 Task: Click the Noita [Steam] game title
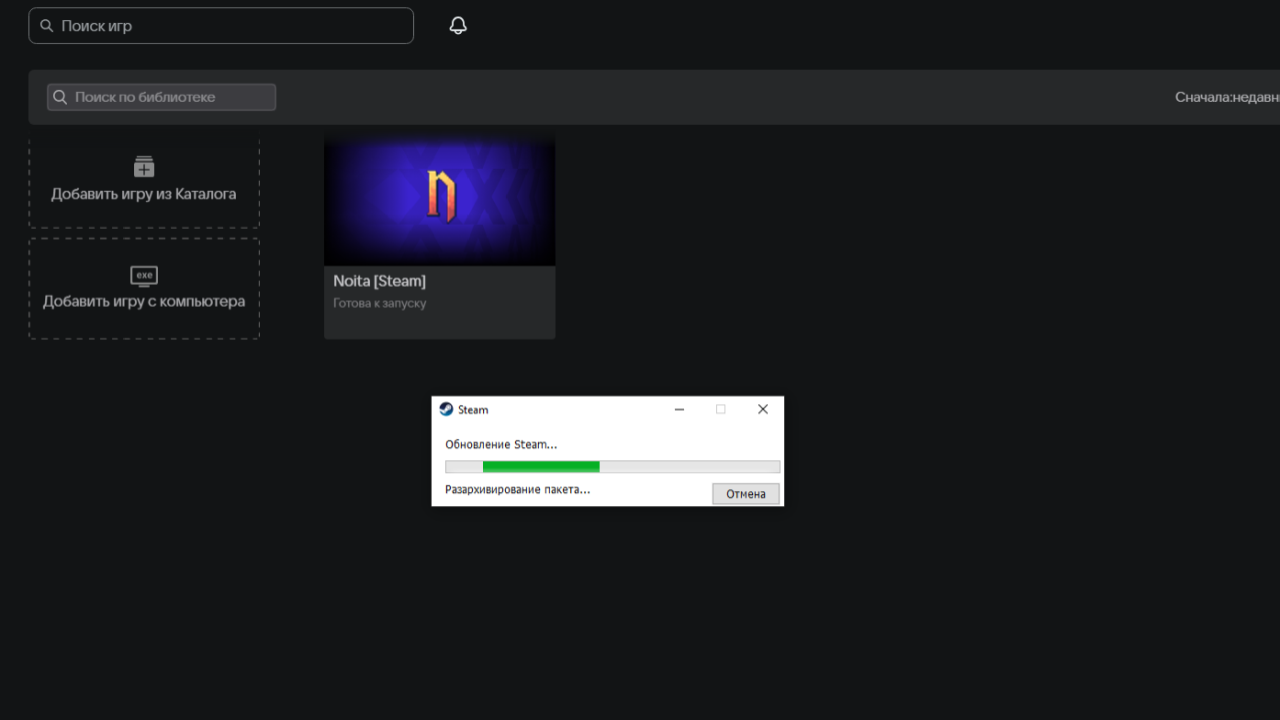point(380,281)
